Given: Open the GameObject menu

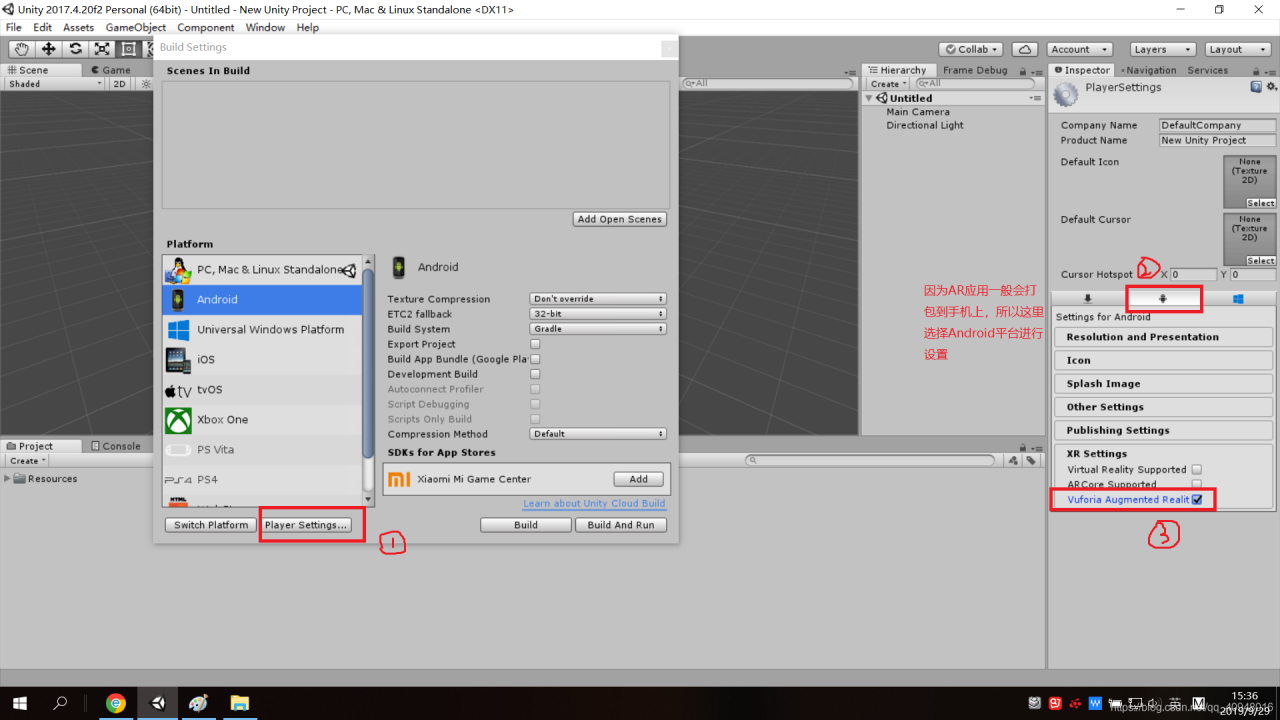Looking at the screenshot, I should click(136, 27).
